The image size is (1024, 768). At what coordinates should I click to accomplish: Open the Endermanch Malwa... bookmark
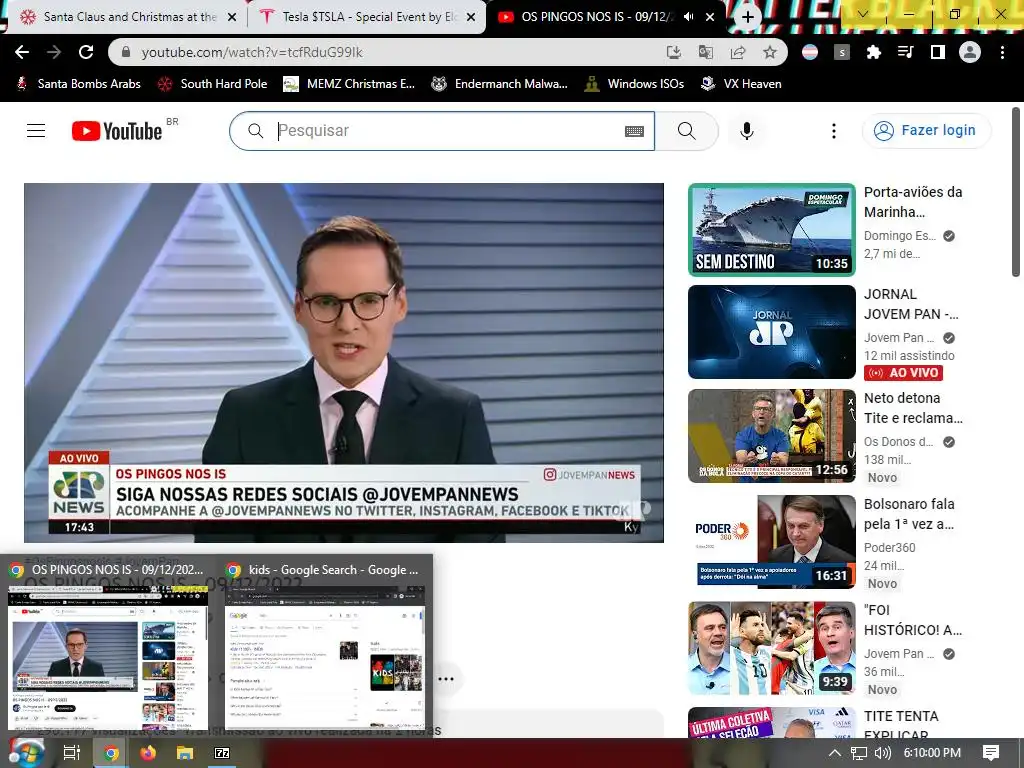pos(500,84)
